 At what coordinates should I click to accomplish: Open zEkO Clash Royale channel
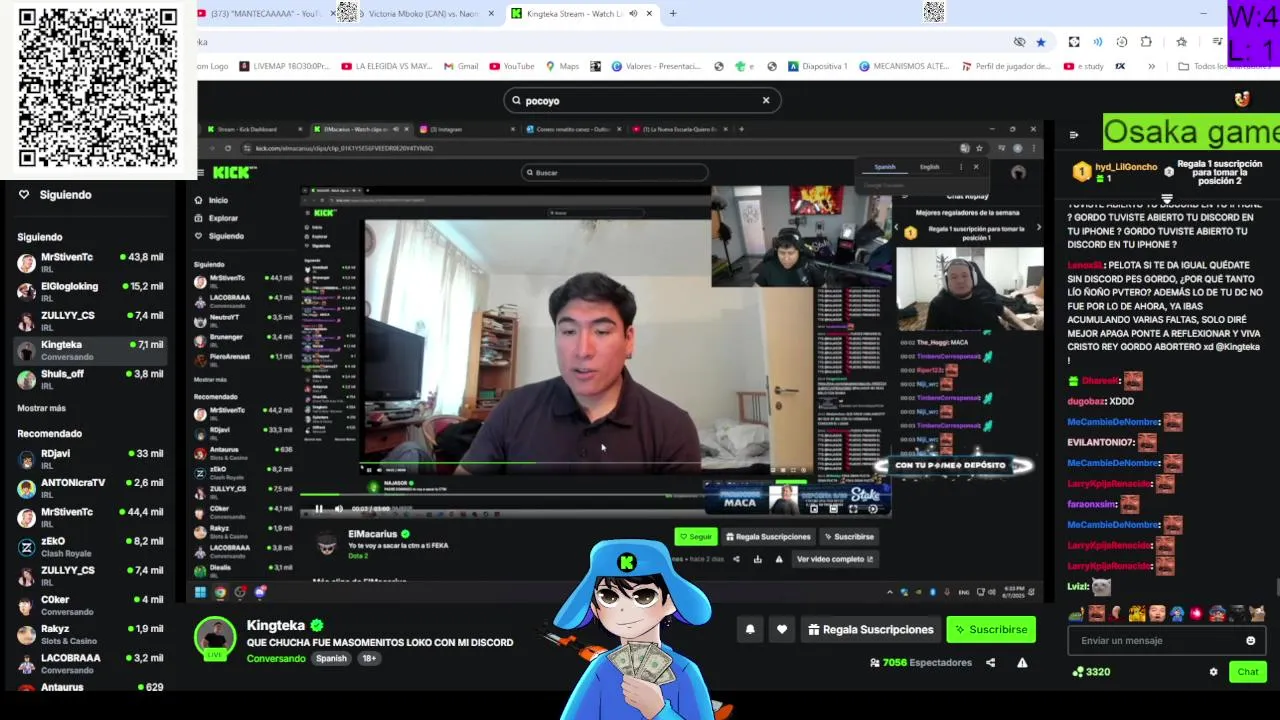(91, 546)
